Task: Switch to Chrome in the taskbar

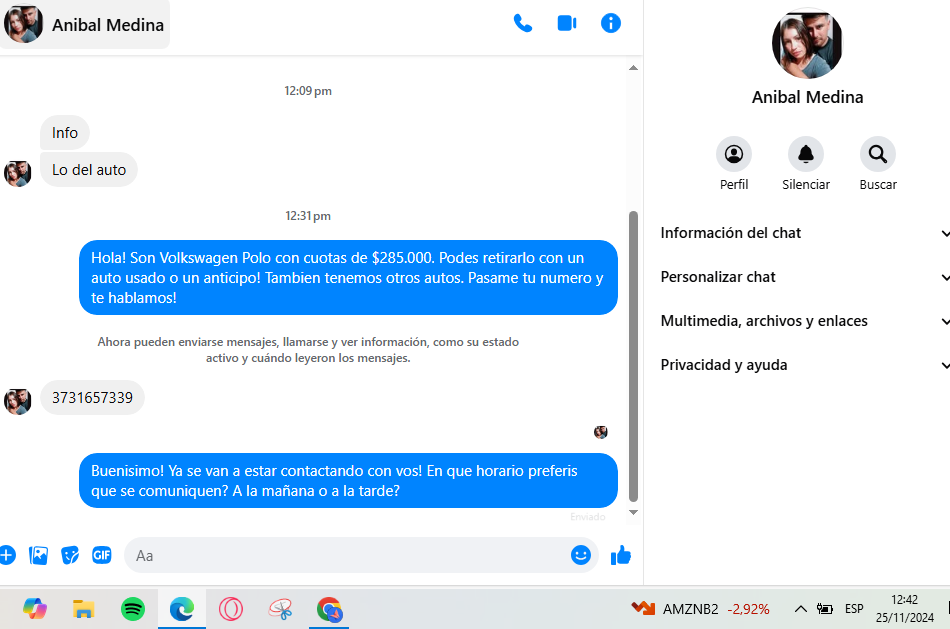Action: pos(329,608)
